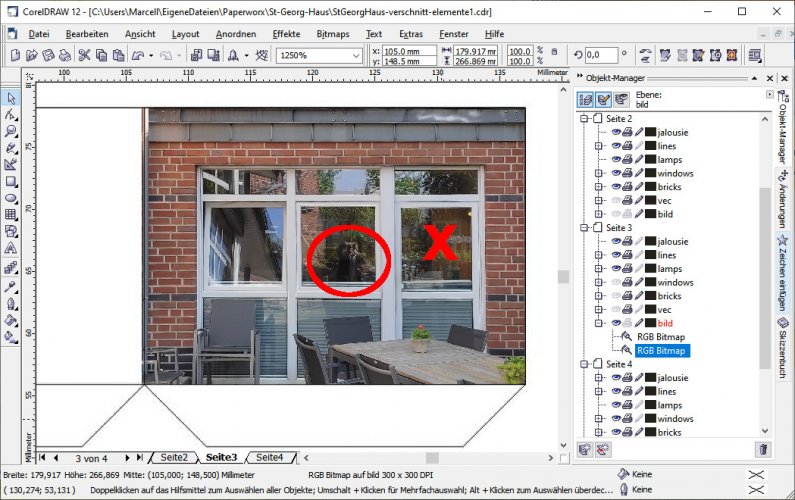Toggle Show Object Properties in Objekt-Manager
The width and height of the screenshot is (795, 500).
click(x=586, y=99)
